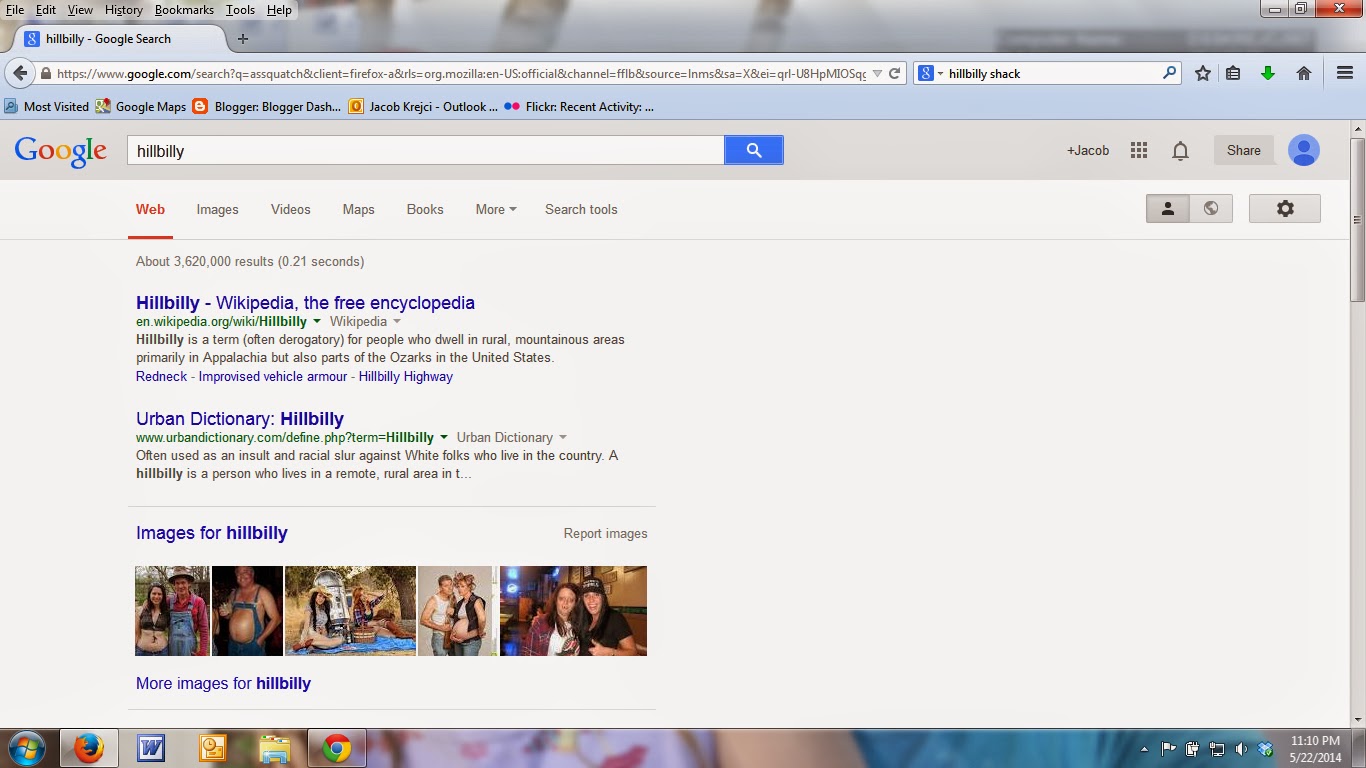This screenshot has height=768, width=1366.
Task: Switch to private results person toggle
Action: click(1167, 209)
